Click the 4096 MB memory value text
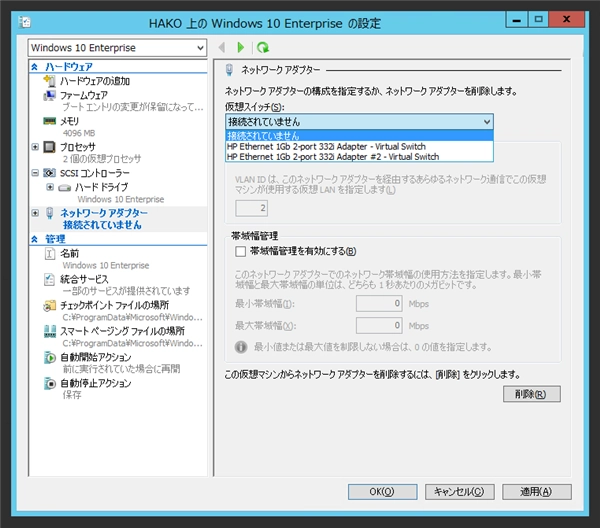 pos(79,133)
